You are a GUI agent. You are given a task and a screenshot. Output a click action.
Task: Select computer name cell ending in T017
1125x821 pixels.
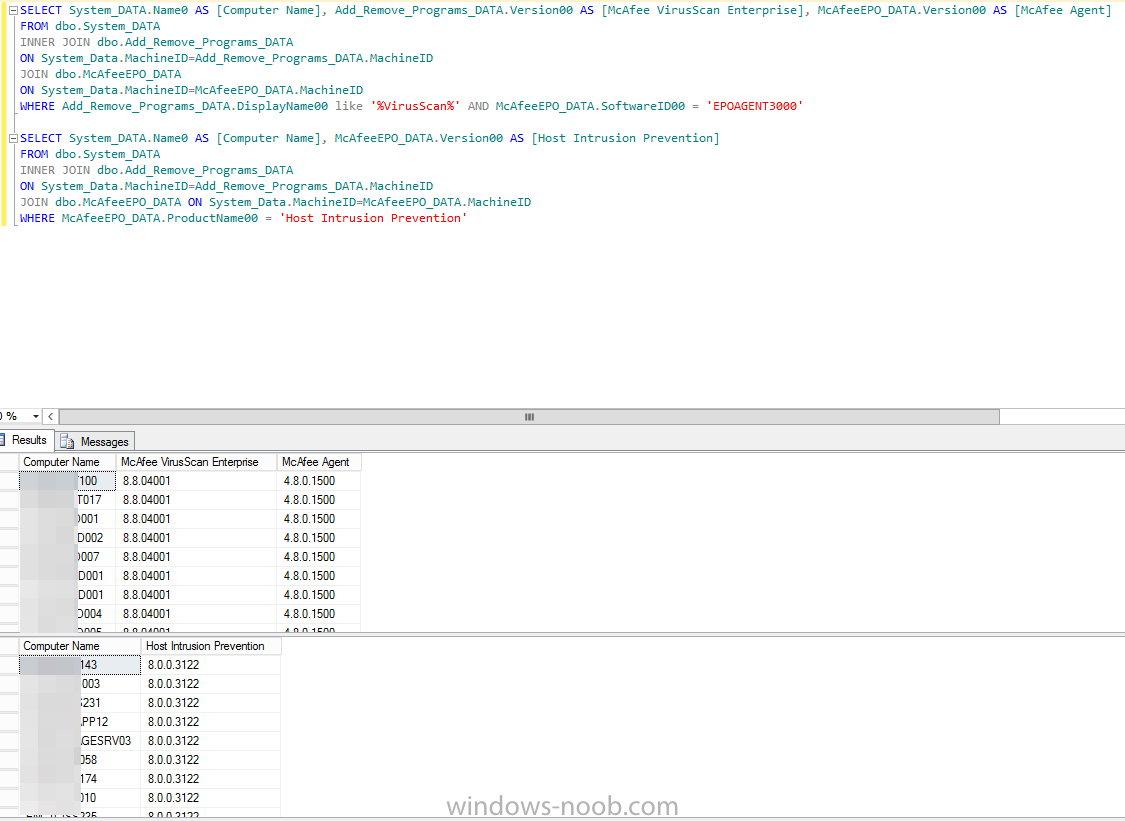67,499
